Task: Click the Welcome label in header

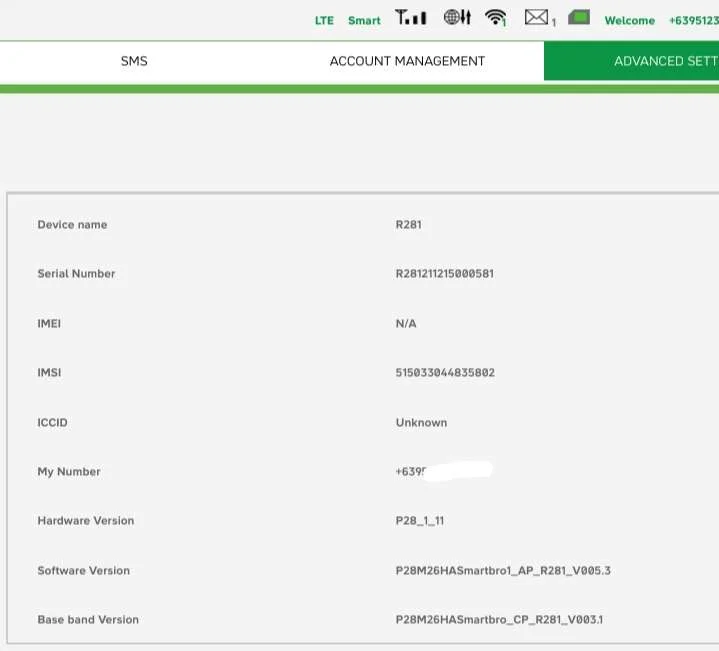Action: tap(630, 21)
